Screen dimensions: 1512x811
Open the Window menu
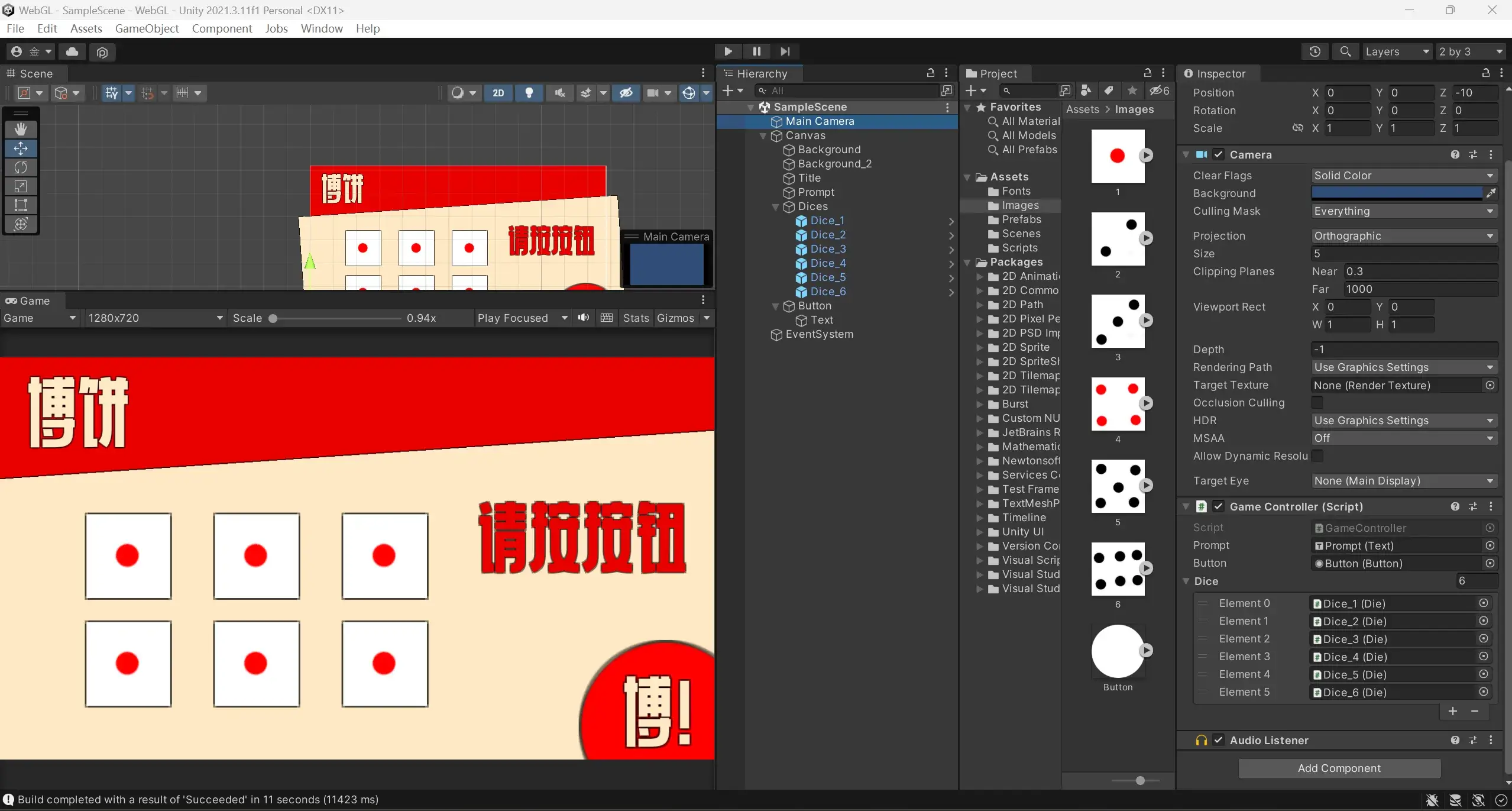click(321, 28)
